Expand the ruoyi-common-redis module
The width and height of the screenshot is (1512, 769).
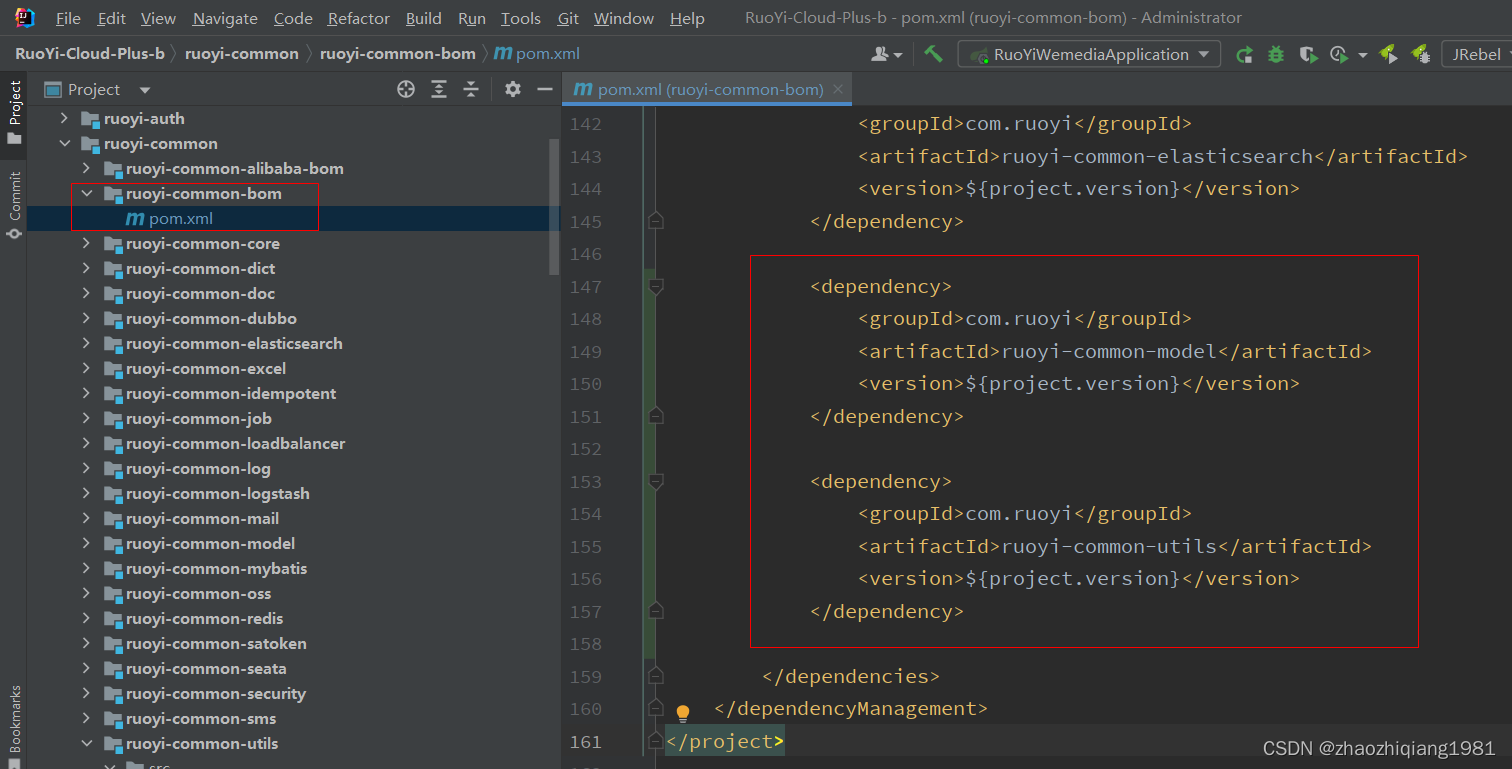tap(87, 618)
